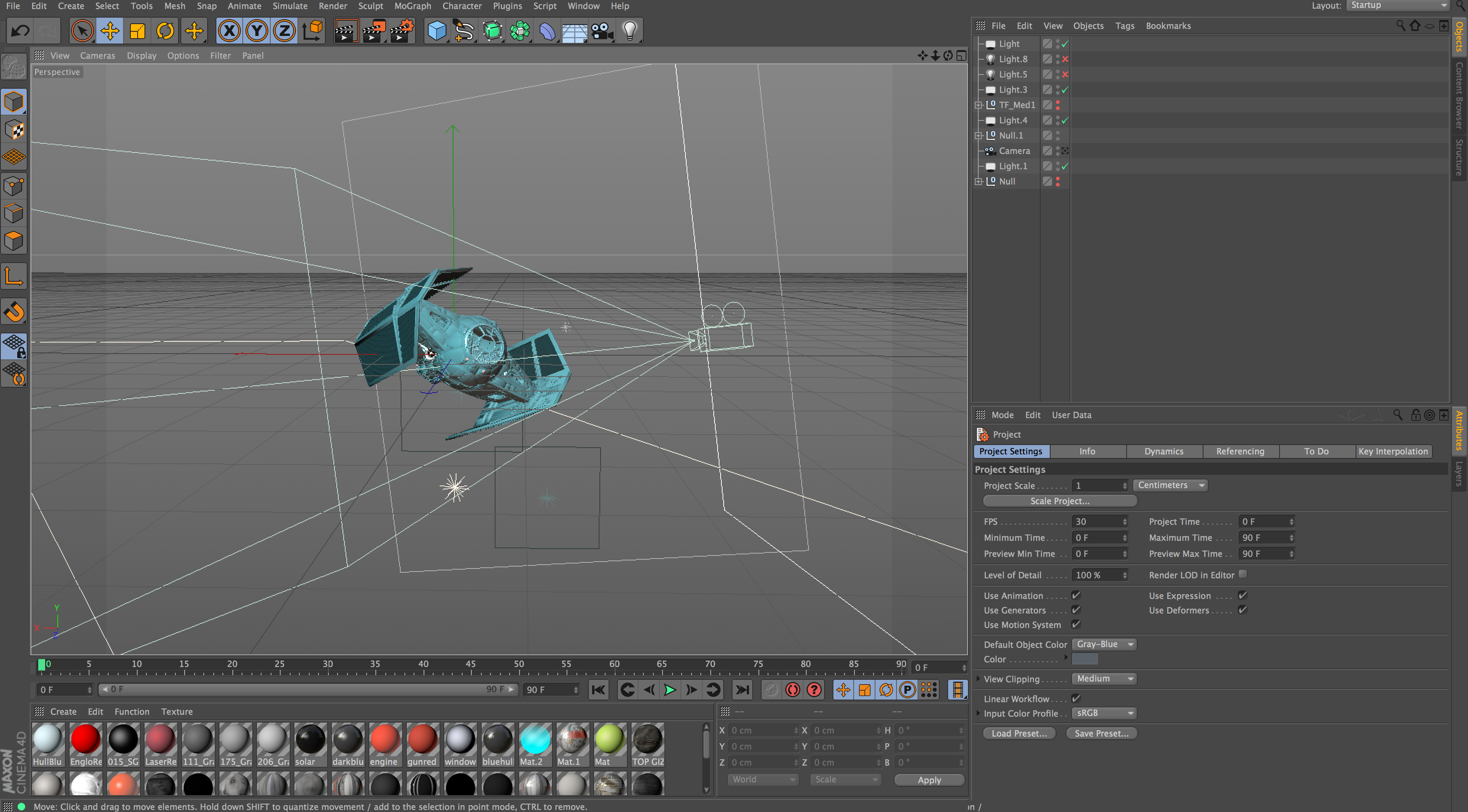This screenshot has width=1468, height=812.
Task: Click the Color swatch under Default Object Color
Action: (1085, 659)
